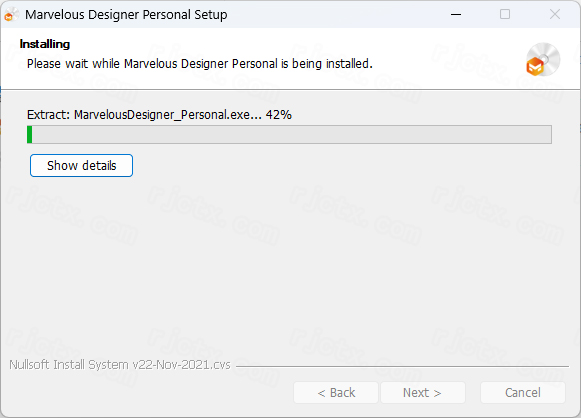Click the installer disc logo icon
The height and width of the screenshot is (418, 581).
543,59
